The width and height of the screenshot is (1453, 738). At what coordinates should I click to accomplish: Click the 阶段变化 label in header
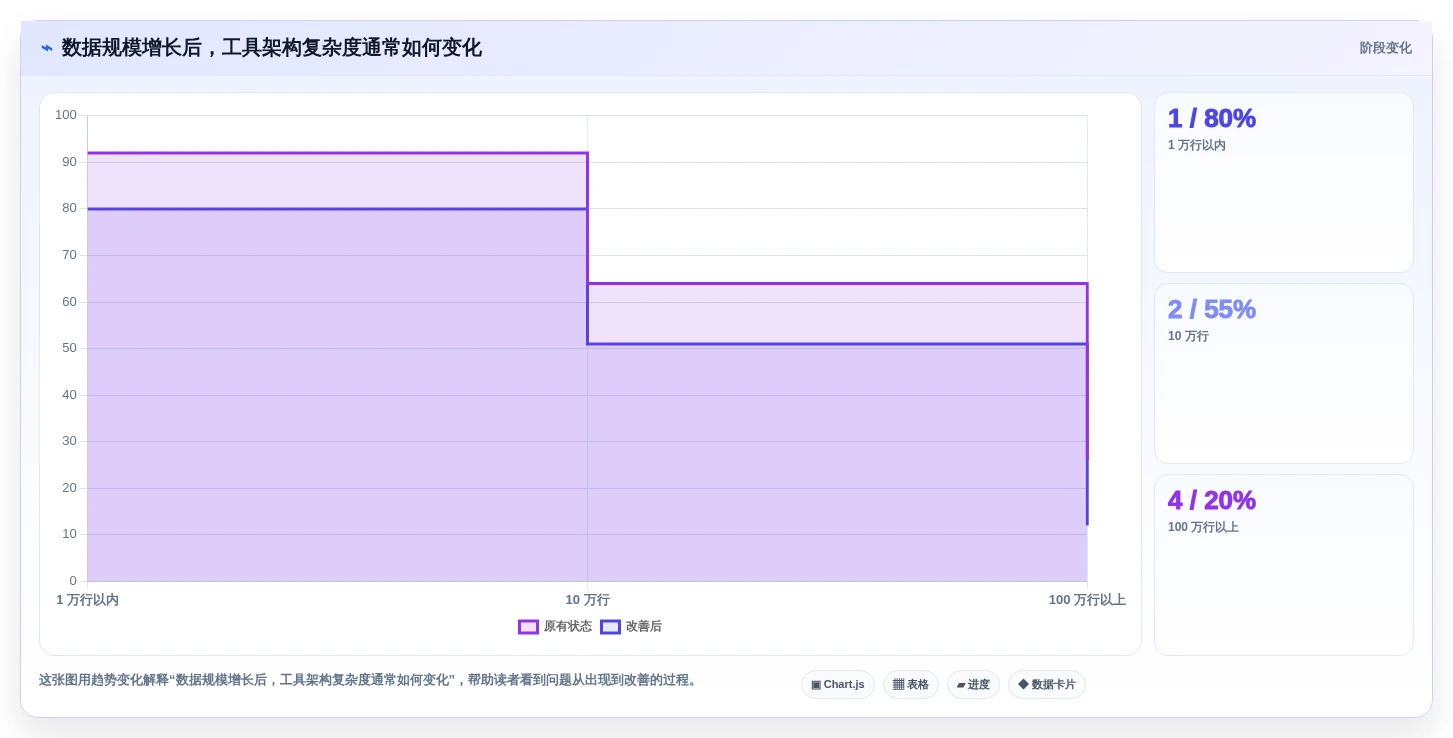click(1385, 48)
